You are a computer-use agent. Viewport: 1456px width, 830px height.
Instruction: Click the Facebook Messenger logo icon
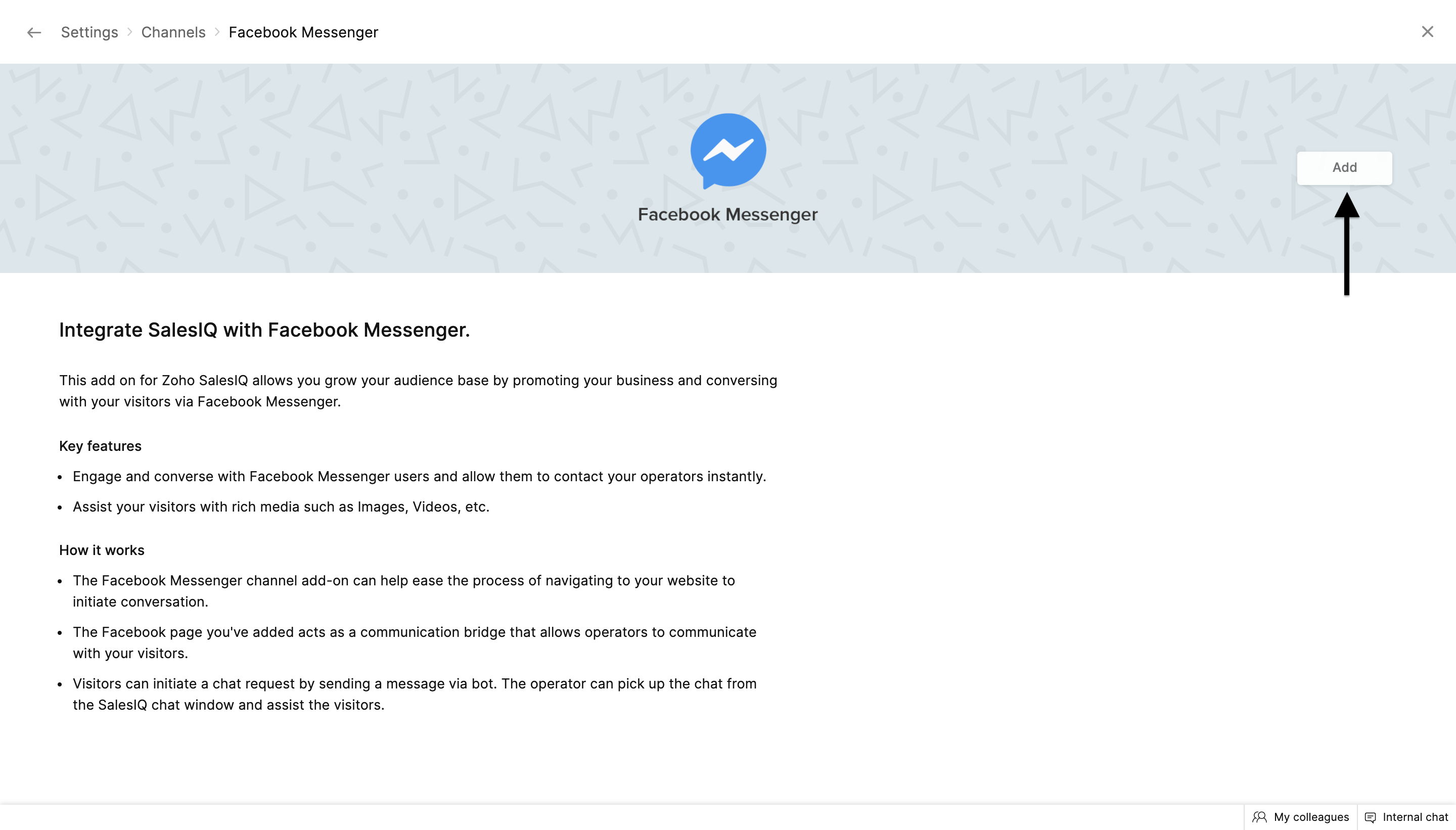(x=728, y=151)
